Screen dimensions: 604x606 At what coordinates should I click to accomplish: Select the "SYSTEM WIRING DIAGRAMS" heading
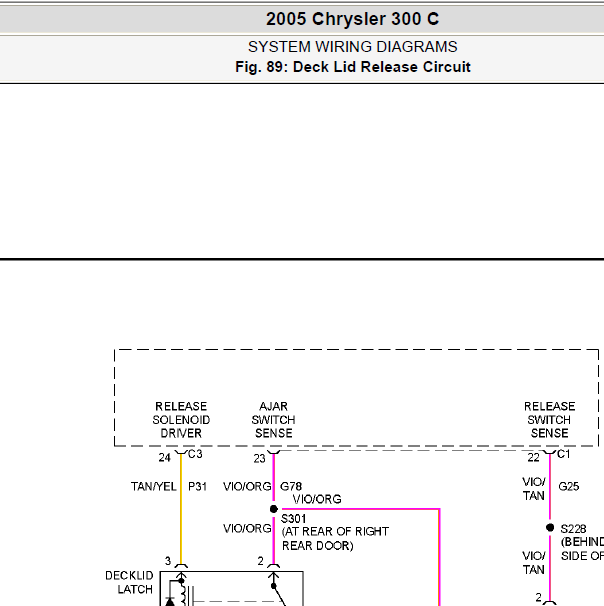(352, 47)
